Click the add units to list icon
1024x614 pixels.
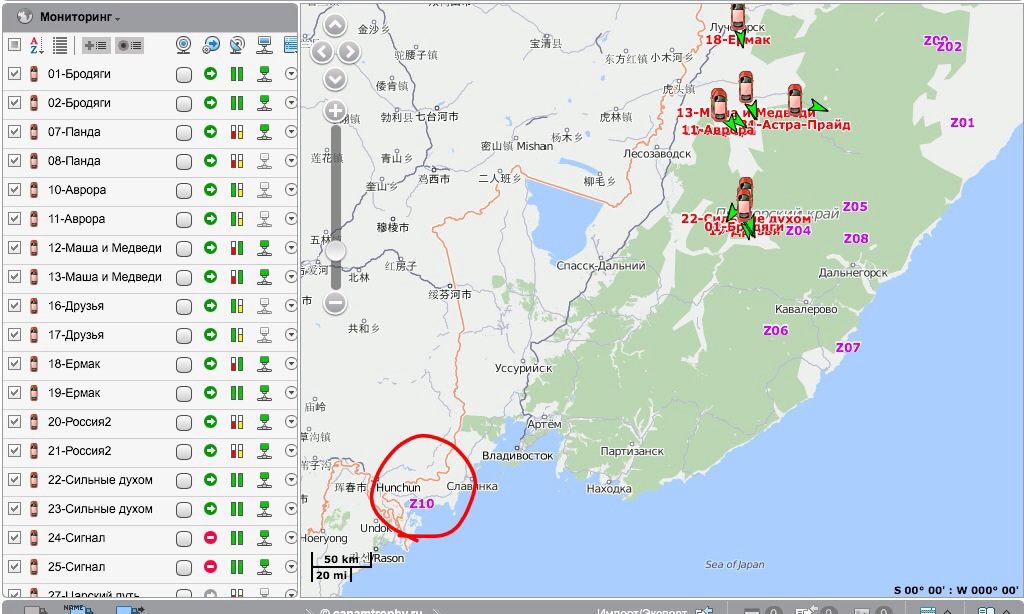coord(96,45)
